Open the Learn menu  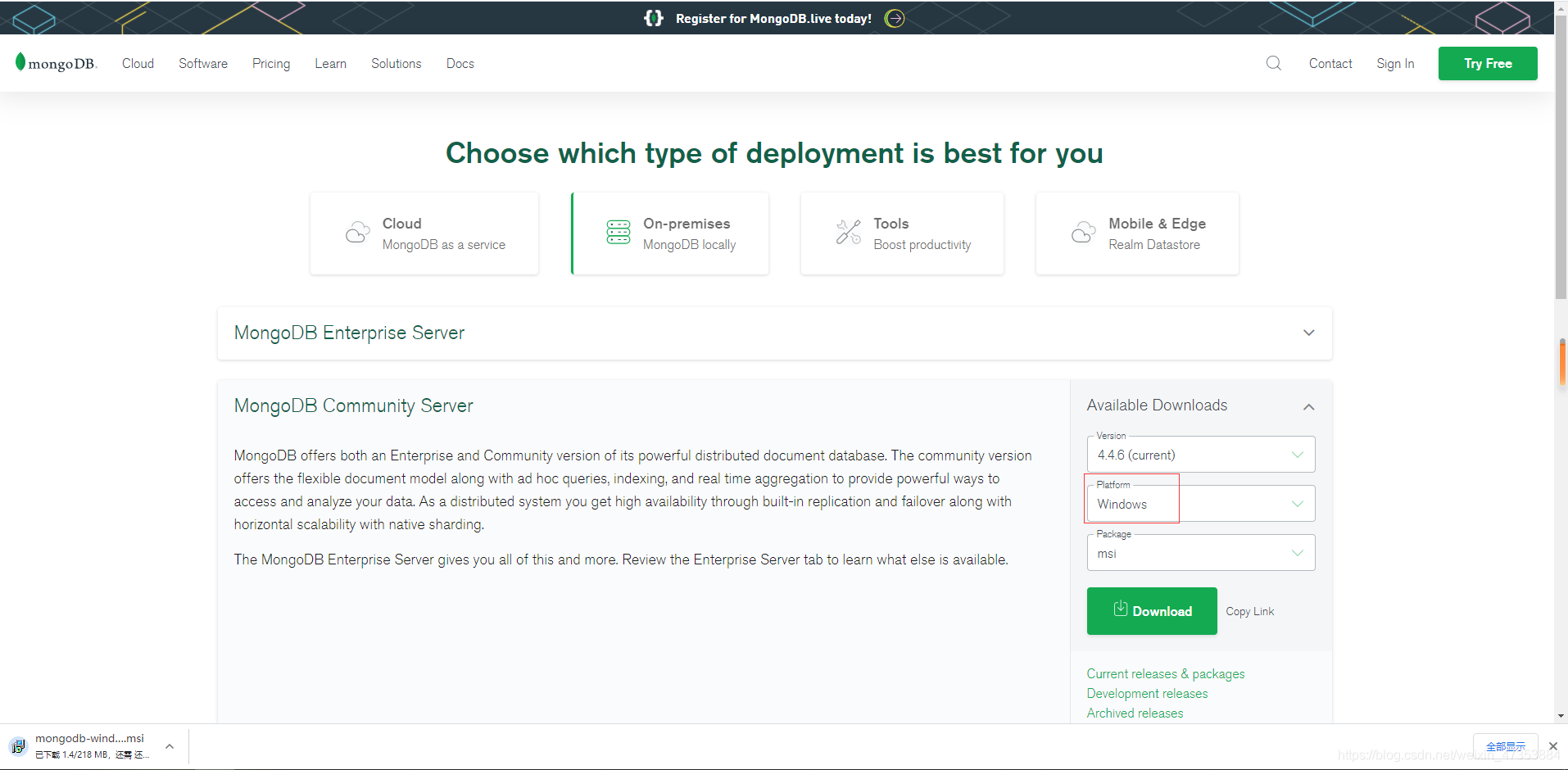[331, 63]
